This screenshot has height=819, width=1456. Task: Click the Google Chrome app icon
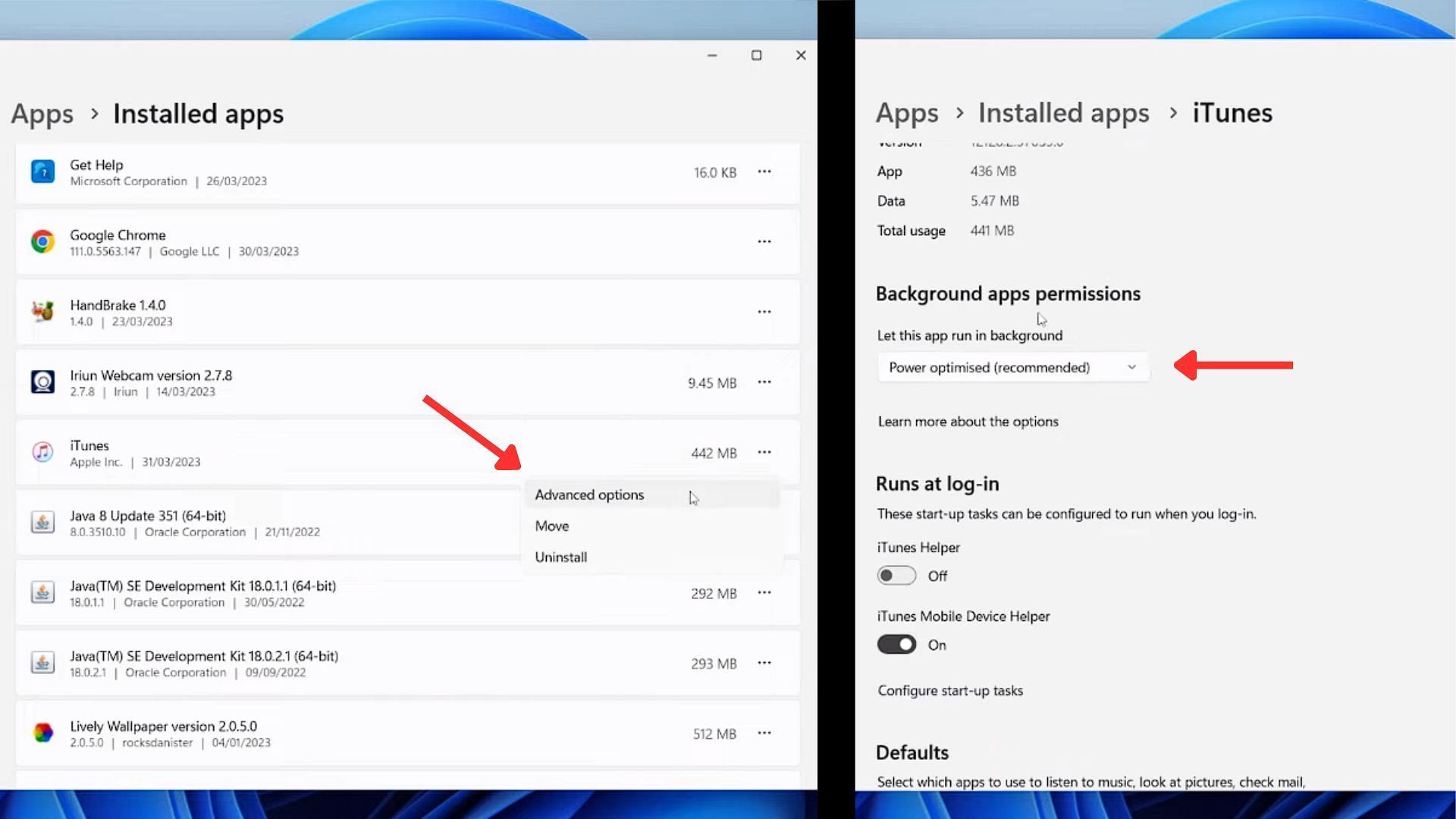[42, 241]
